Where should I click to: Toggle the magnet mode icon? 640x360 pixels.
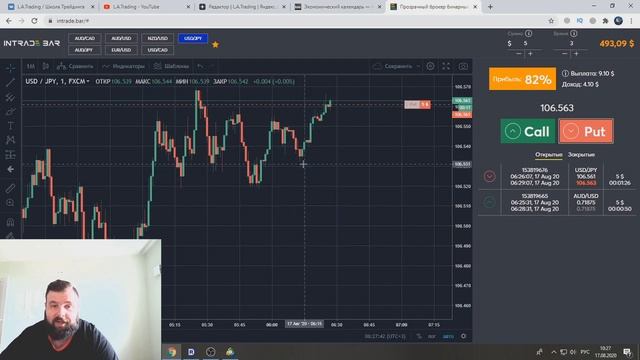coord(10,222)
